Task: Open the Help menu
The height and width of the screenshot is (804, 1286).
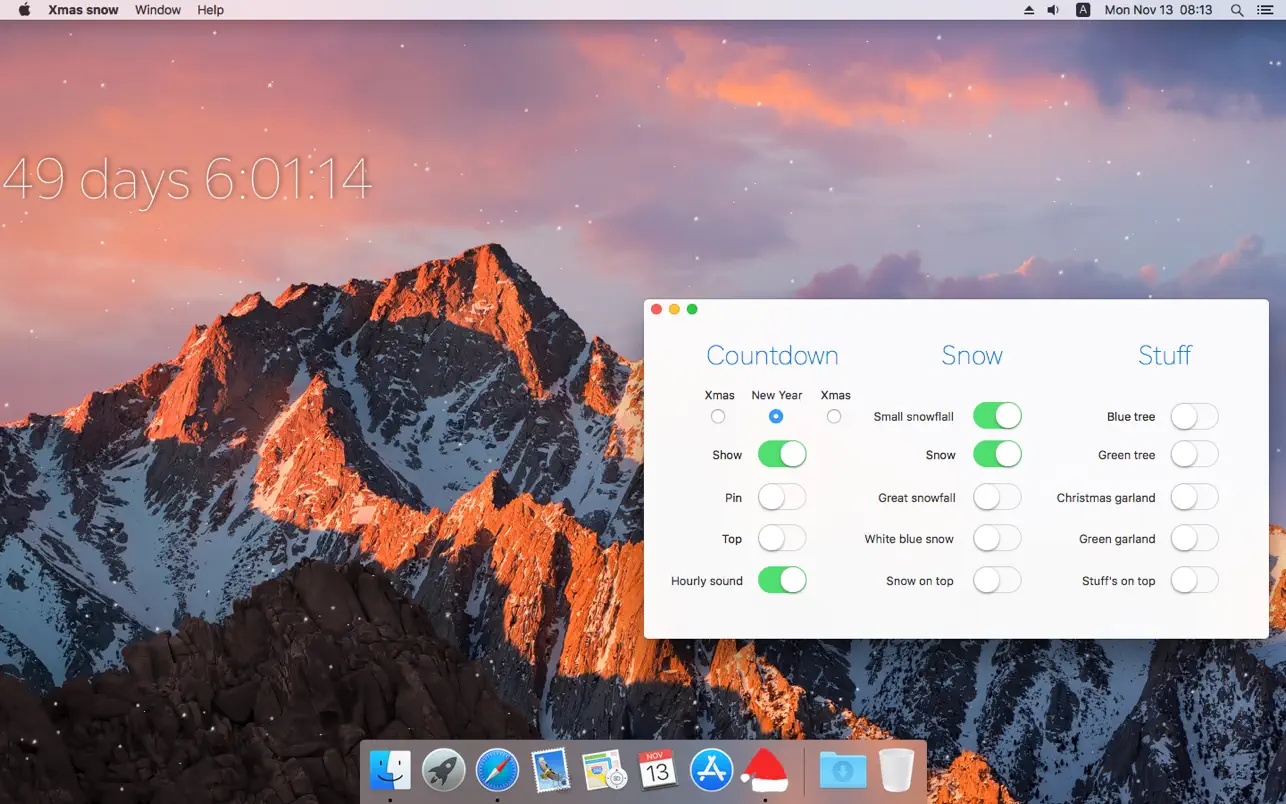Action: coord(210,10)
